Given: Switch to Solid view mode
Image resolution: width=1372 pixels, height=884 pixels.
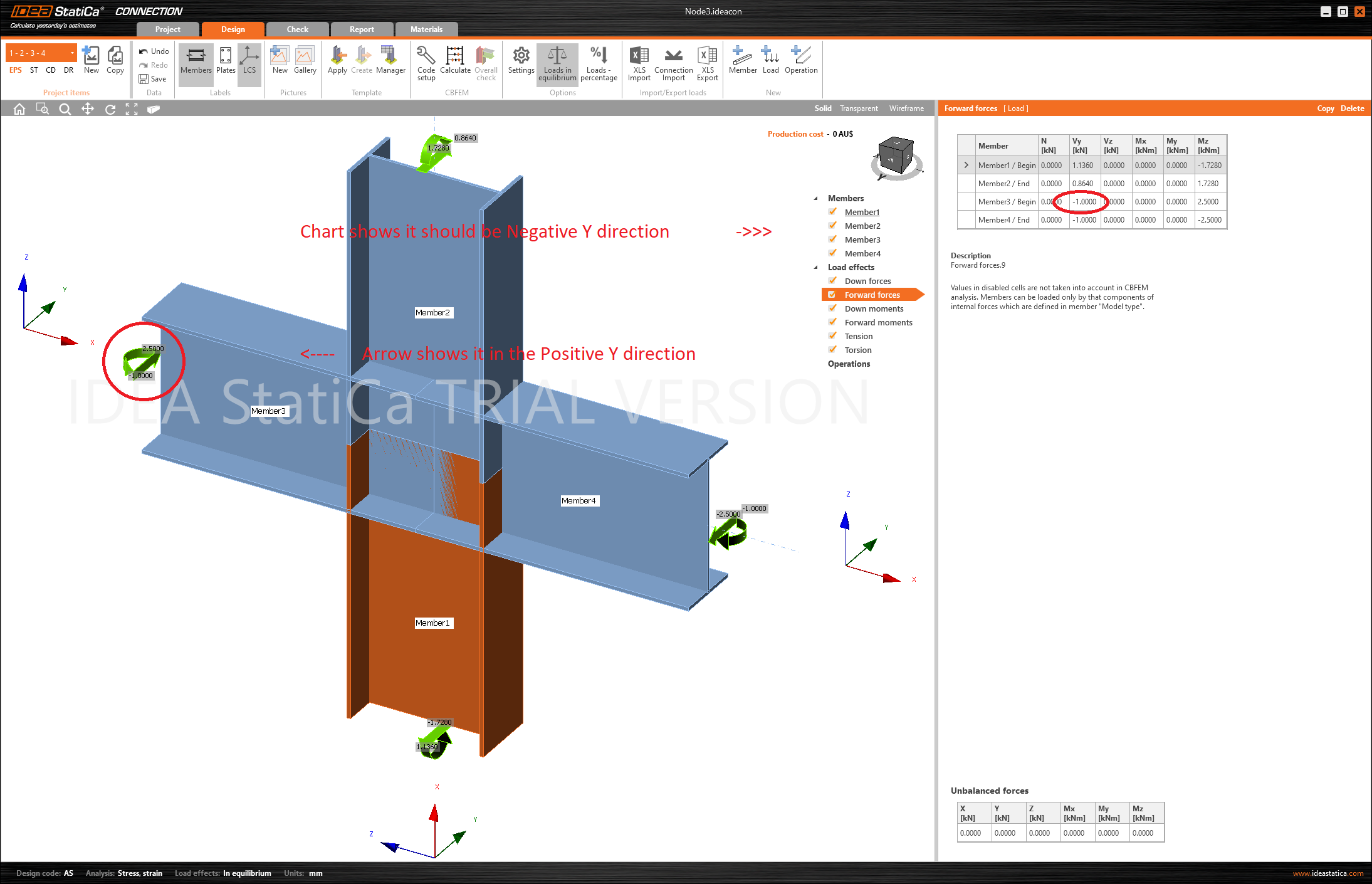Looking at the screenshot, I should [822, 108].
